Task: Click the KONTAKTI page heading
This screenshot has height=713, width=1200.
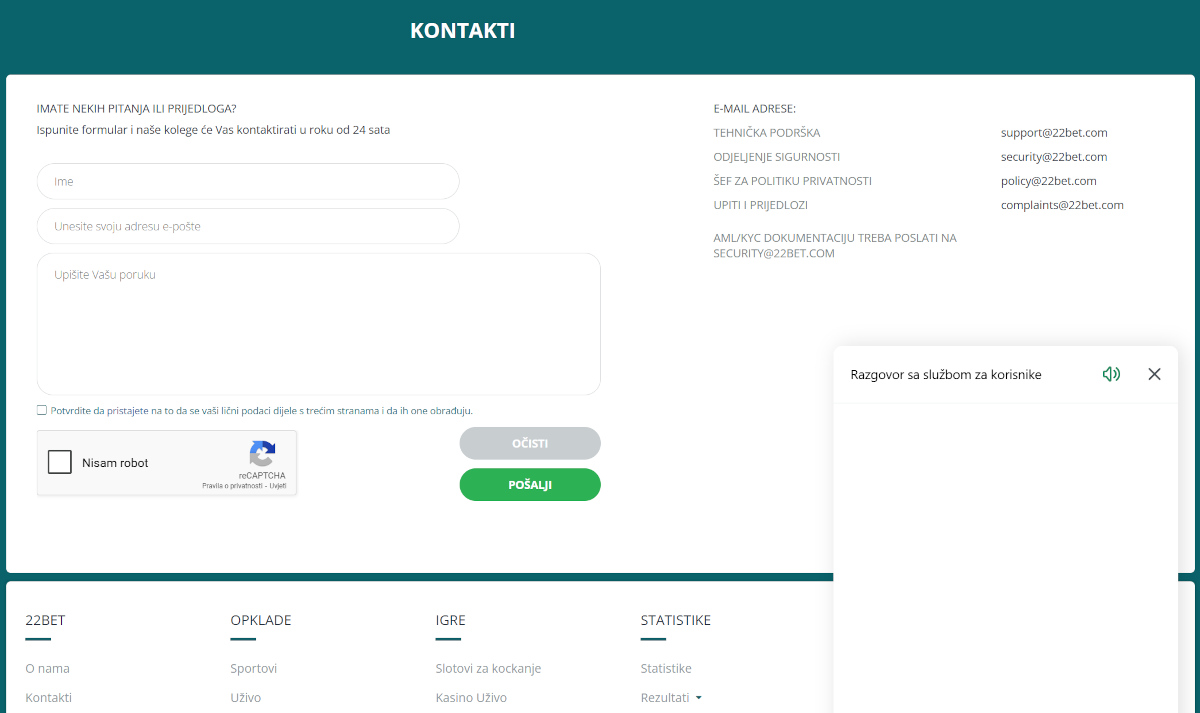Action: (463, 31)
